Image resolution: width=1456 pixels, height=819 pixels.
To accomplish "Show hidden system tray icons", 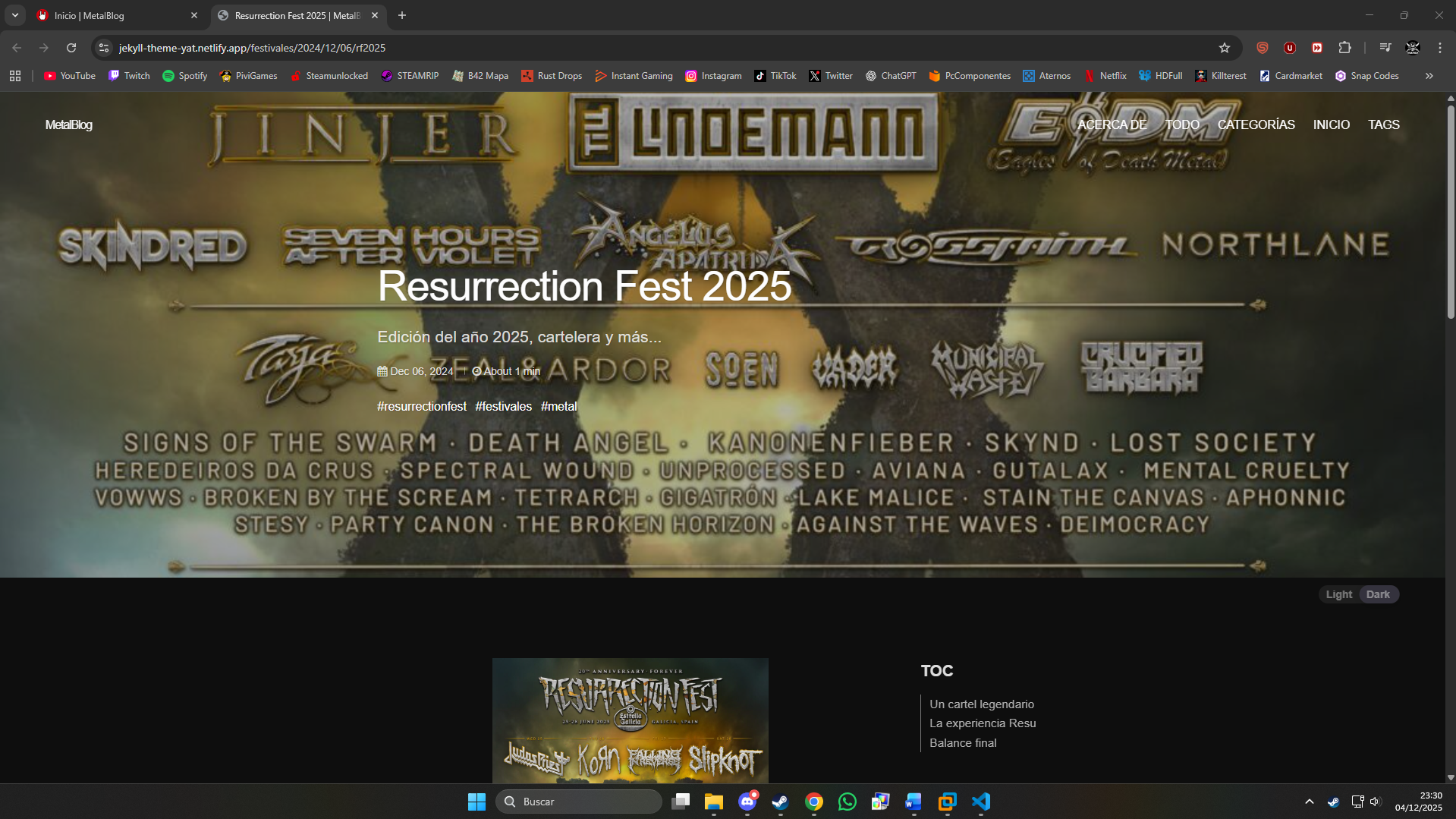I will 1309,802.
